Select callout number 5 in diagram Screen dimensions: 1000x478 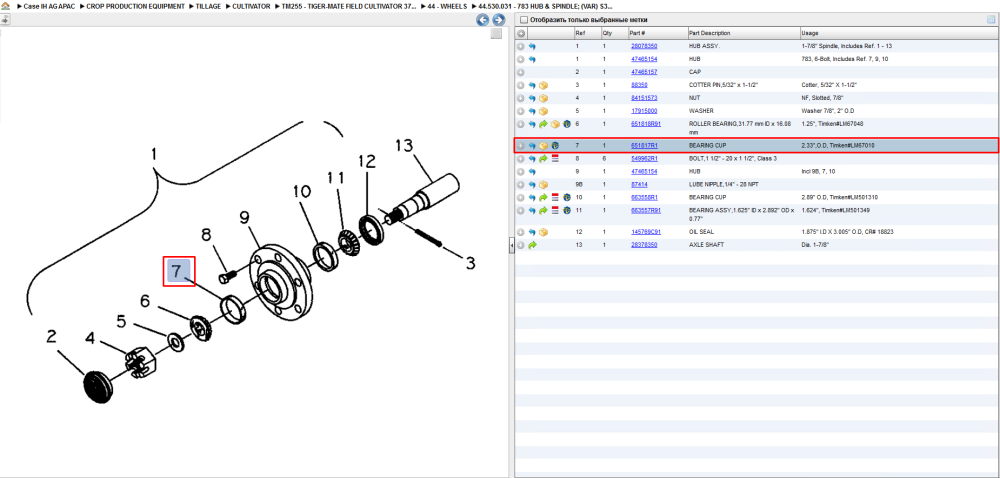point(121,322)
